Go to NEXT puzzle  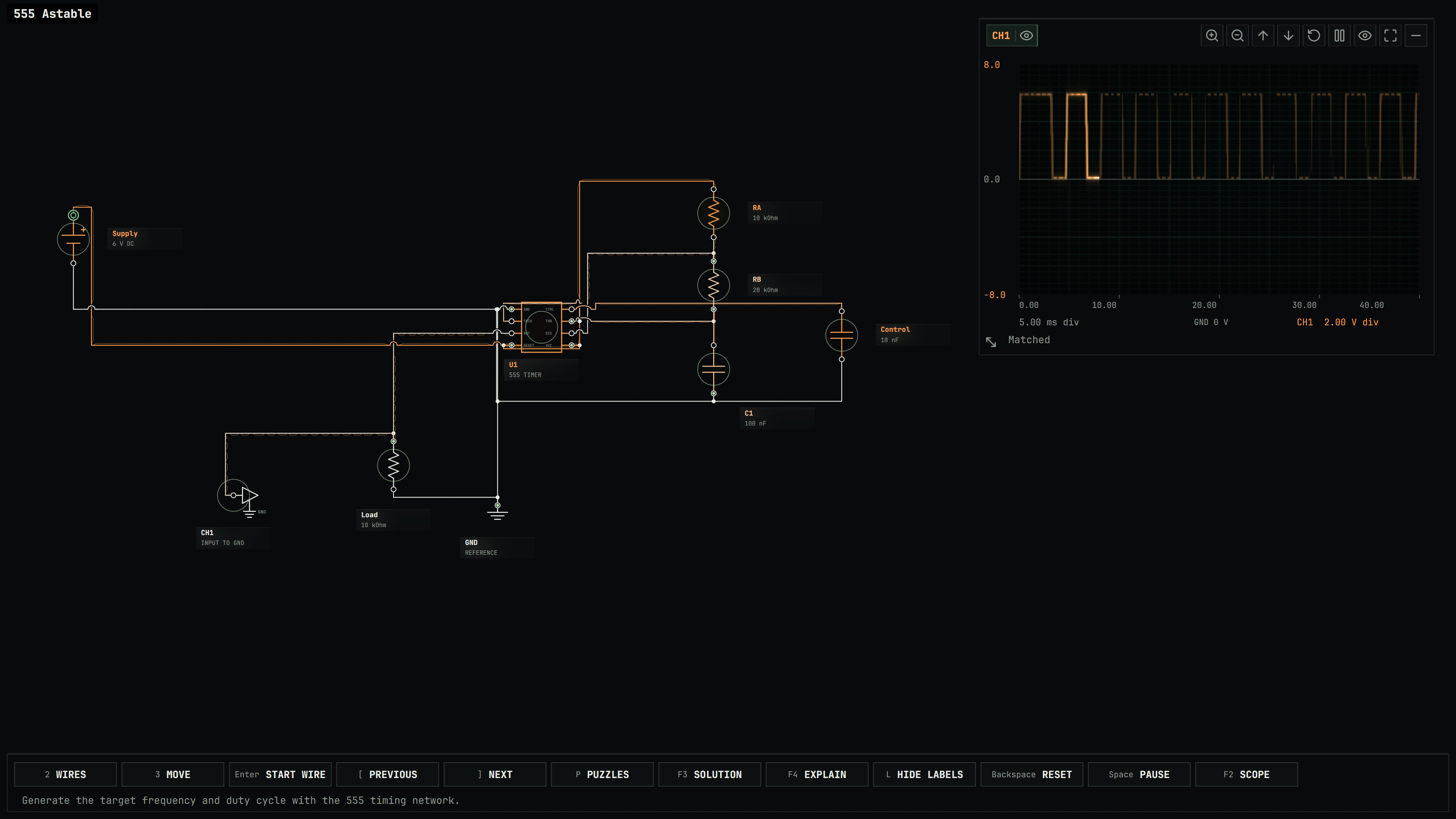495,774
